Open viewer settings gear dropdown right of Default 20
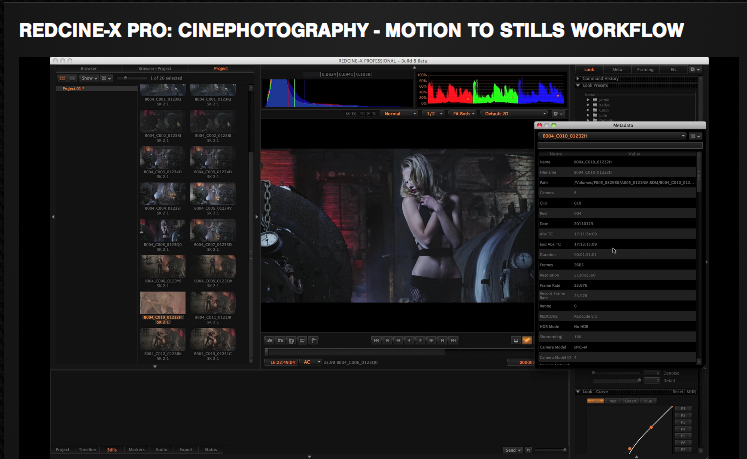 pos(557,114)
